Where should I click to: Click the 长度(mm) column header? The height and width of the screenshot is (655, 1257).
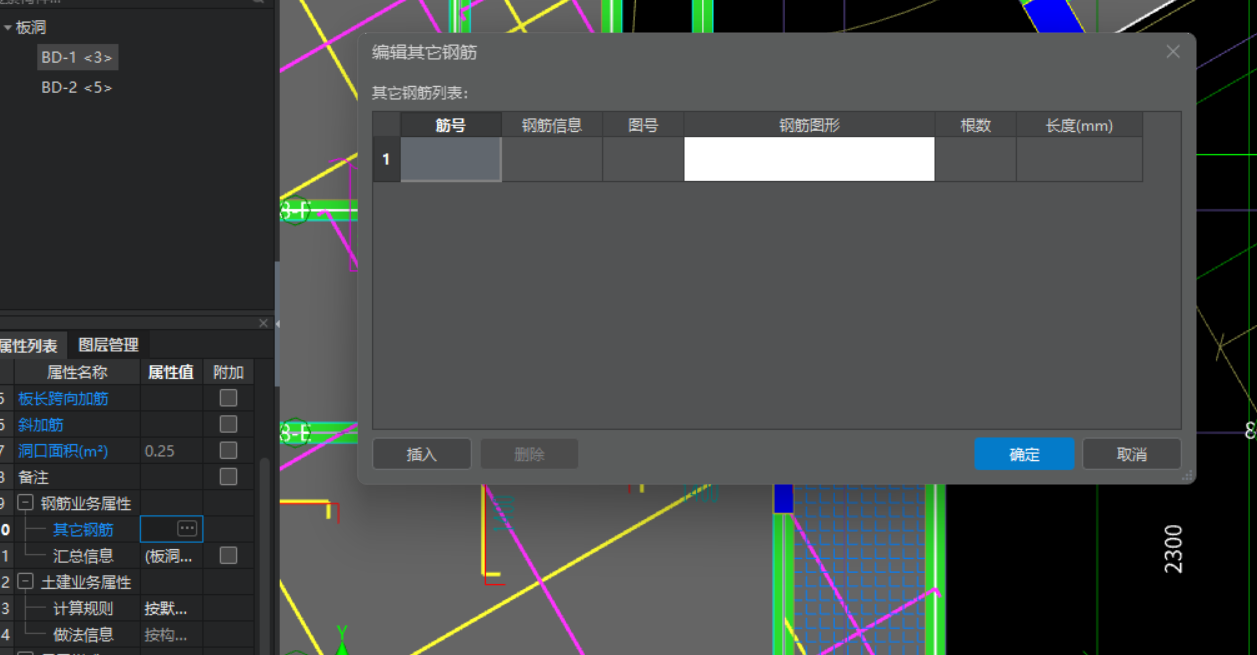point(1079,125)
